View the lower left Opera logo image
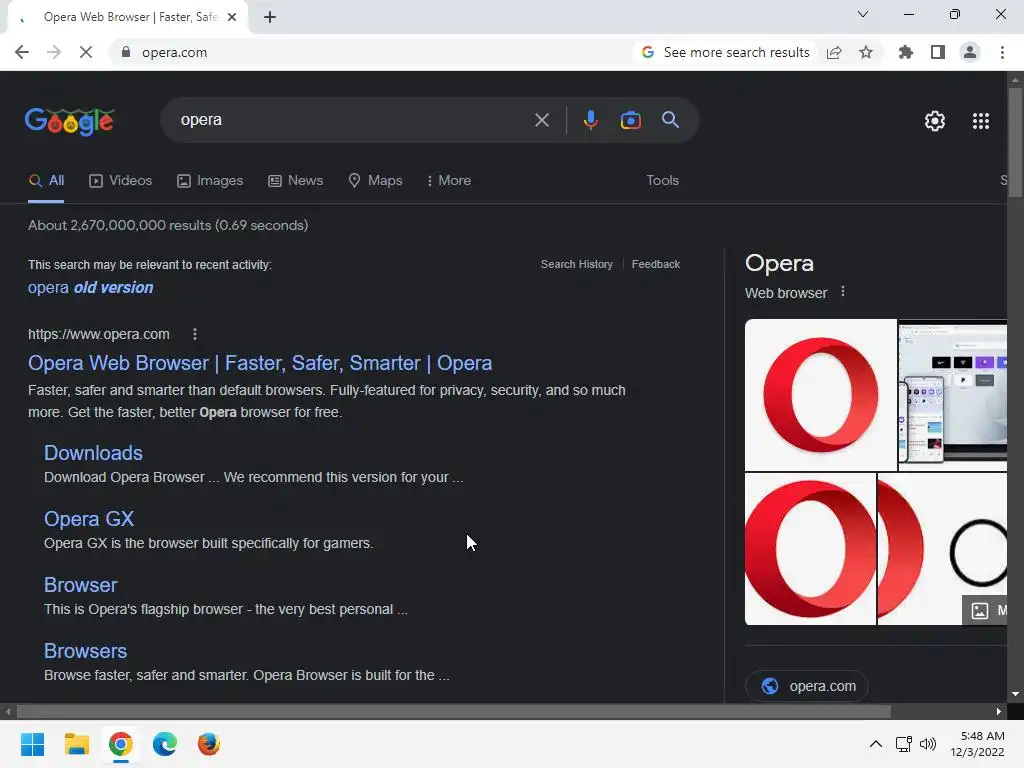 click(810, 549)
